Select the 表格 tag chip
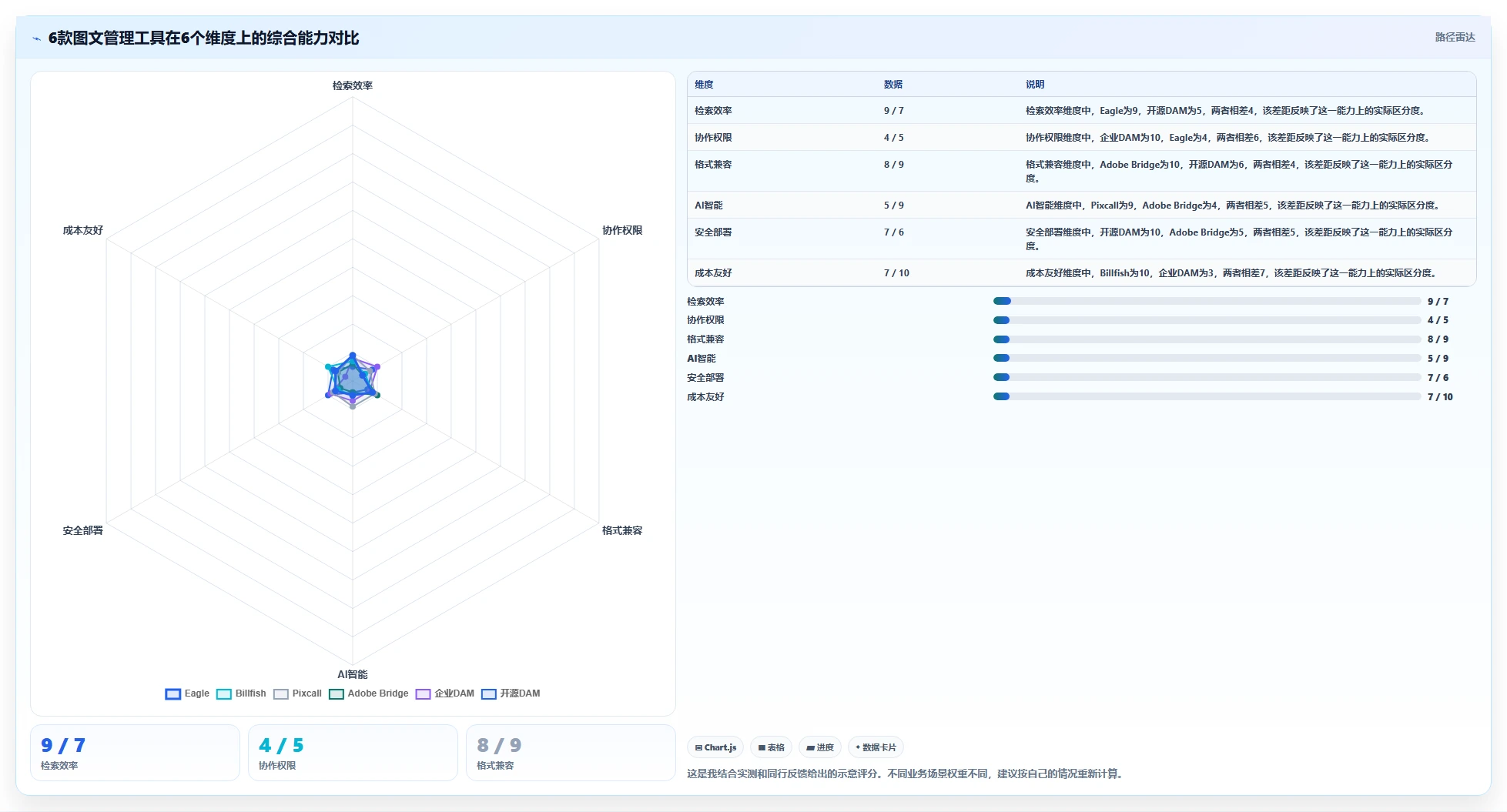Screen dimensions: 1507x812 point(771,747)
